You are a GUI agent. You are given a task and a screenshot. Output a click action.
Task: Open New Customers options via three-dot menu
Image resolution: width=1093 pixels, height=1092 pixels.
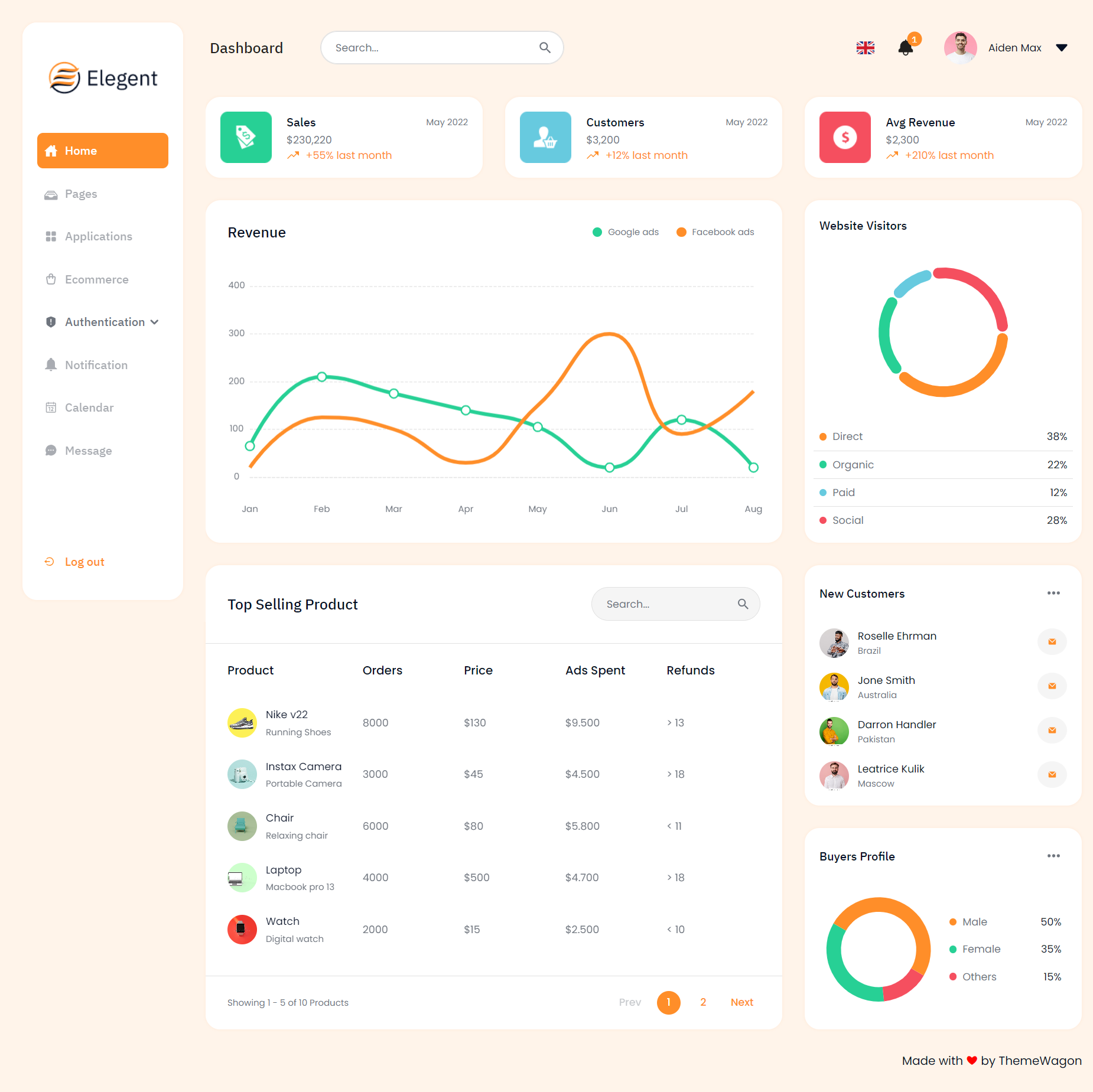[x=1054, y=593]
